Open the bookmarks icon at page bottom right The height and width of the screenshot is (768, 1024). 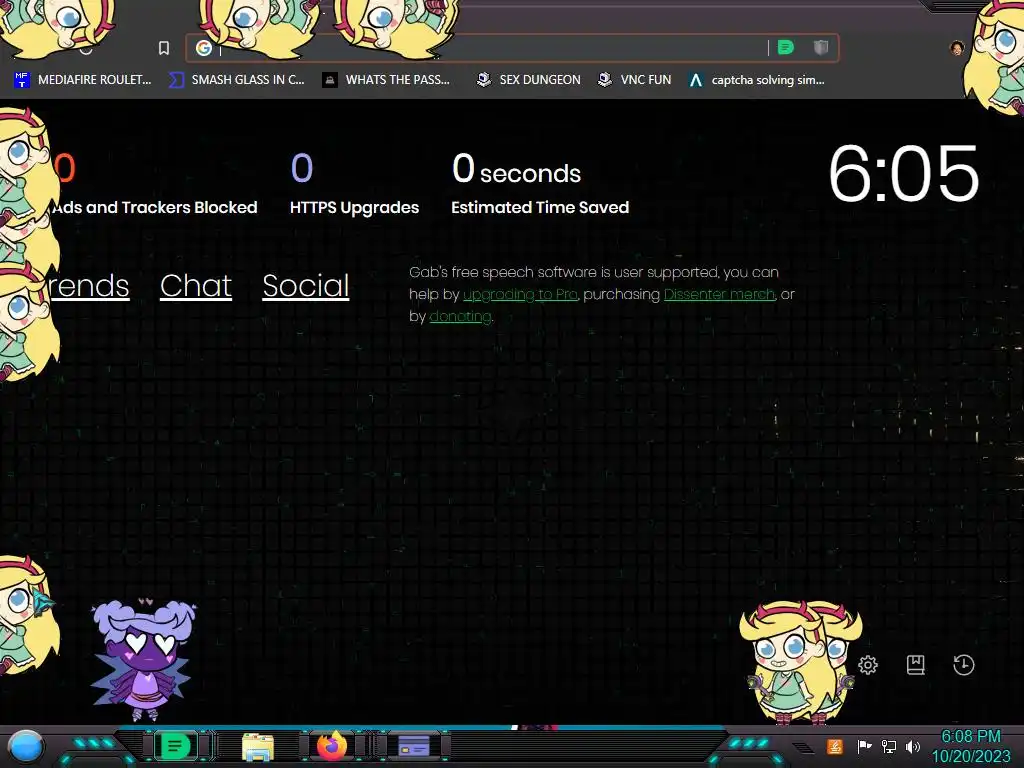916,665
